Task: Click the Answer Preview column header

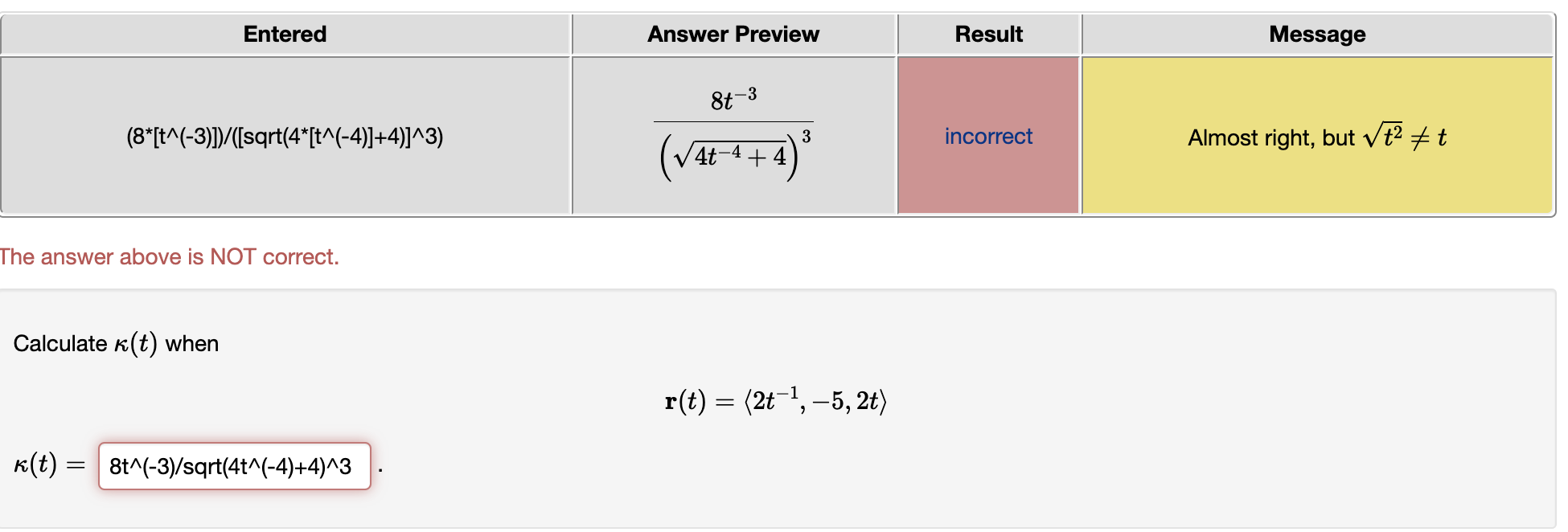Action: pos(733,34)
